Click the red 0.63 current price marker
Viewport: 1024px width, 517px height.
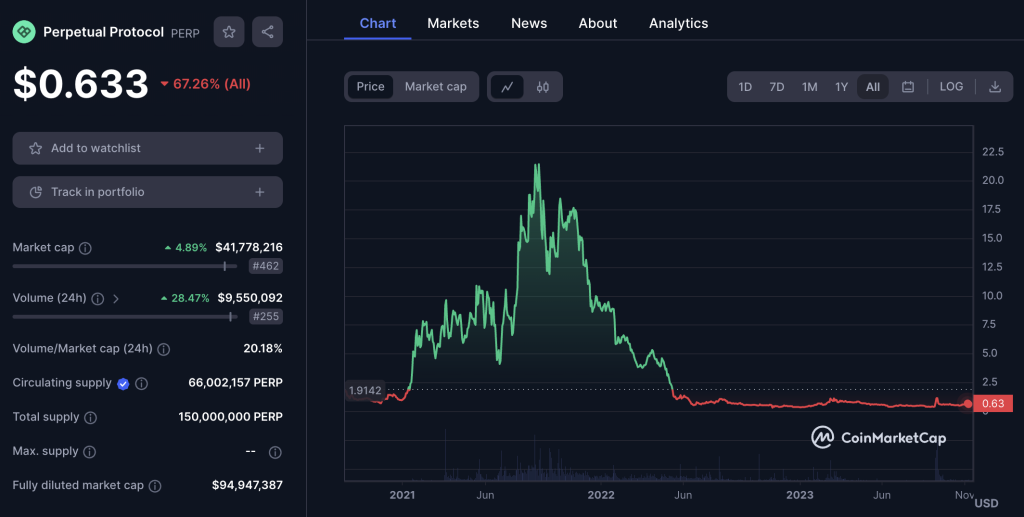[x=993, y=403]
